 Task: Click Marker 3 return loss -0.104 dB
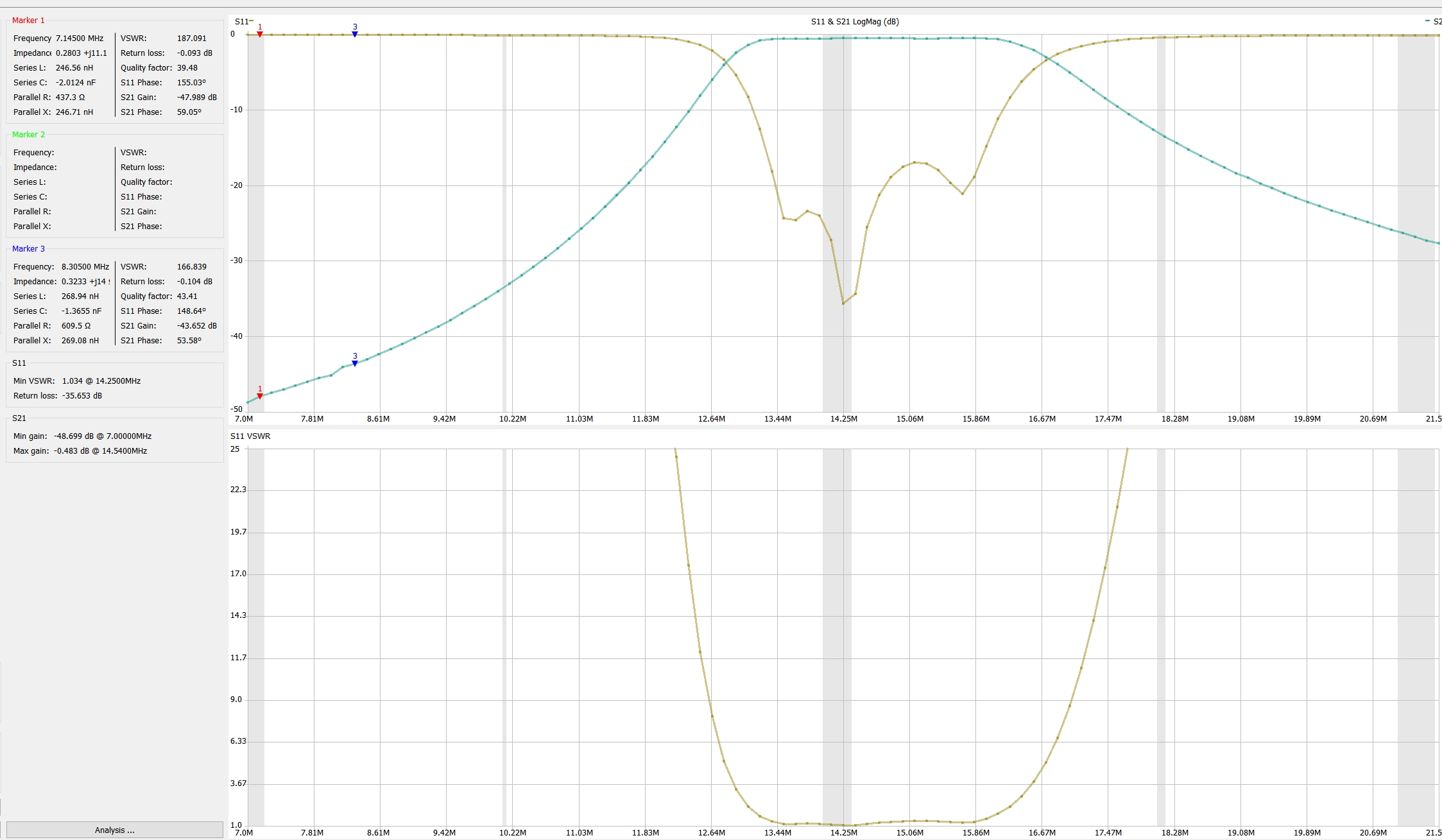pyautogui.click(x=194, y=282)
